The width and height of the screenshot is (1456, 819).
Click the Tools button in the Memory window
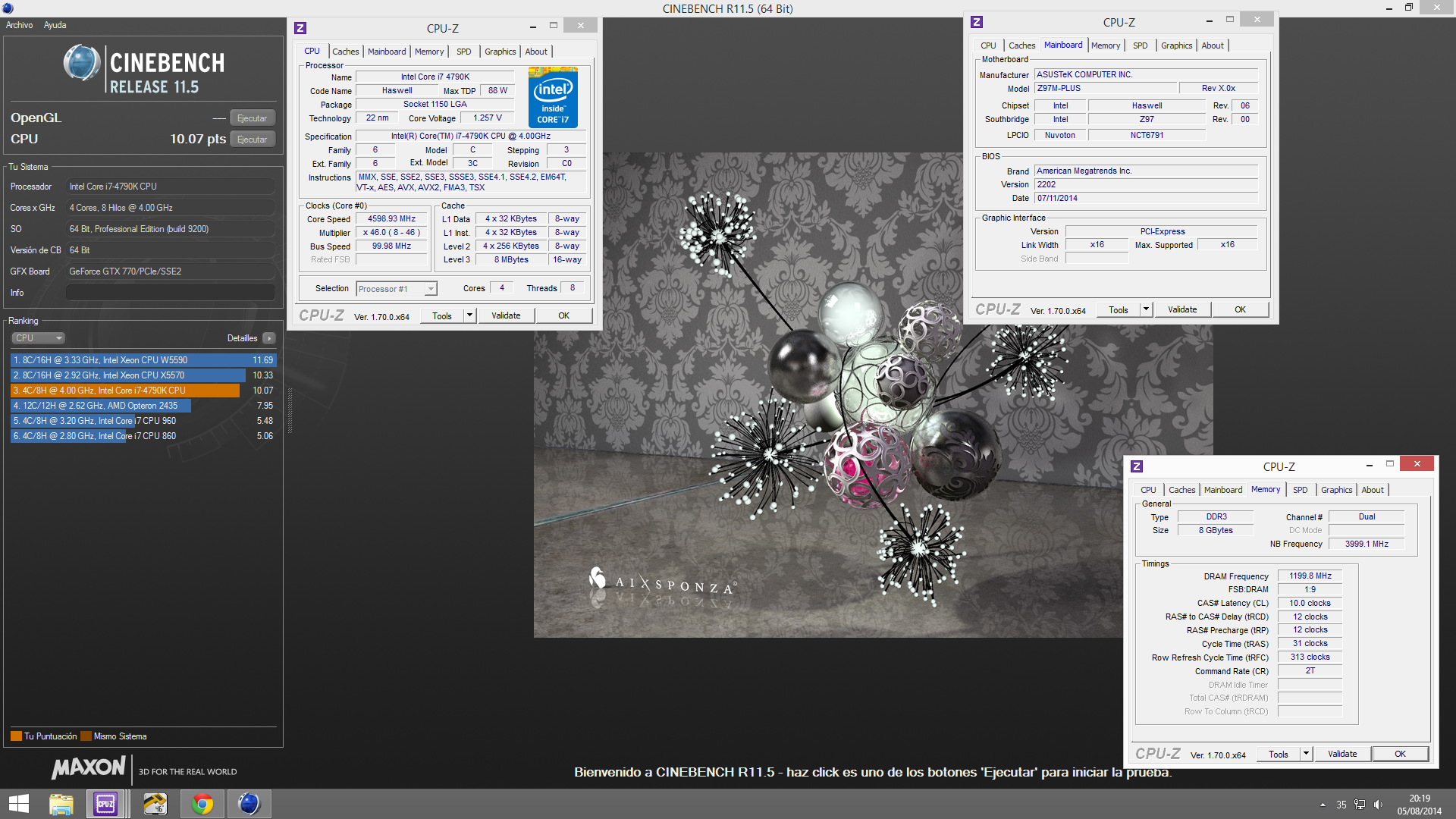pos(1279,754)
